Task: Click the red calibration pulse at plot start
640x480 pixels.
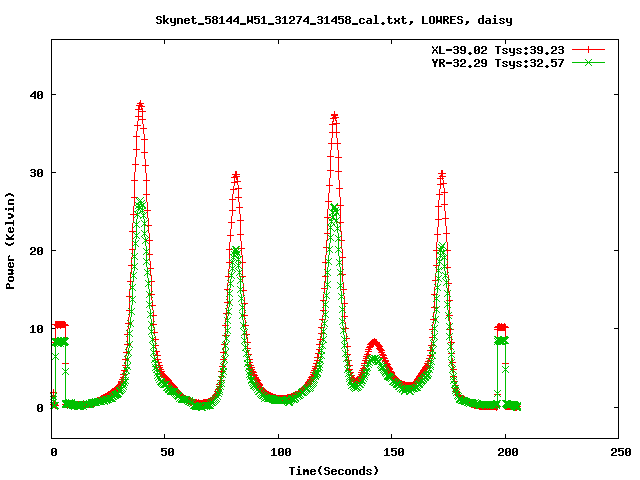Action: coord(60,325)
